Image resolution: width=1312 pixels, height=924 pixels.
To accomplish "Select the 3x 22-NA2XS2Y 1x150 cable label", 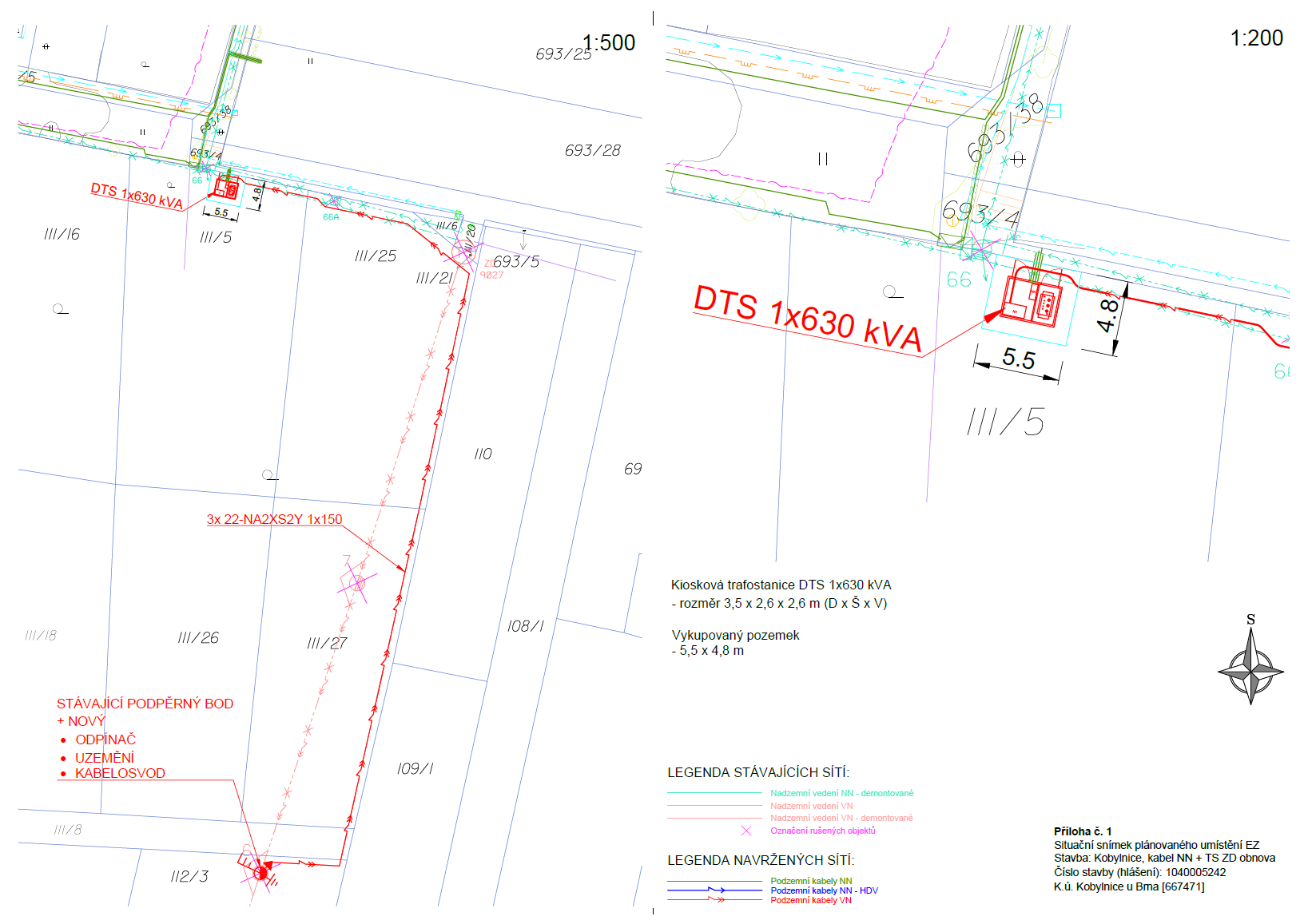I will click(274, 519).
